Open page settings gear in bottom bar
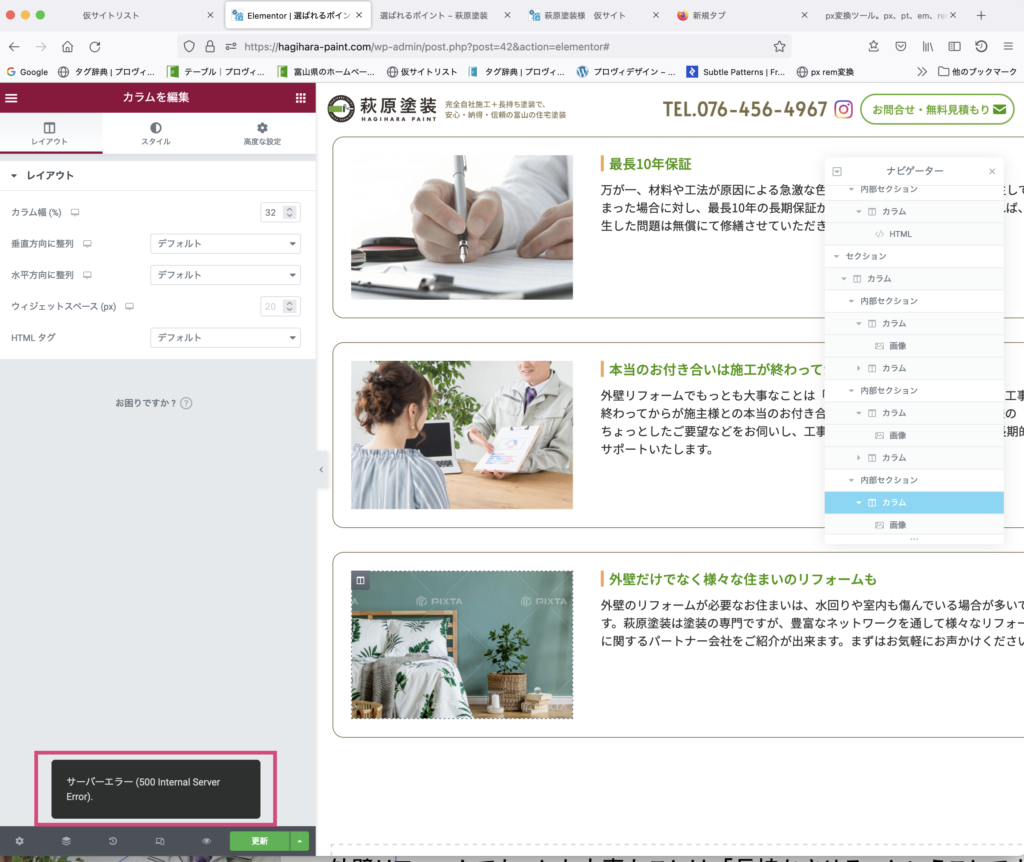 point(19,841)
